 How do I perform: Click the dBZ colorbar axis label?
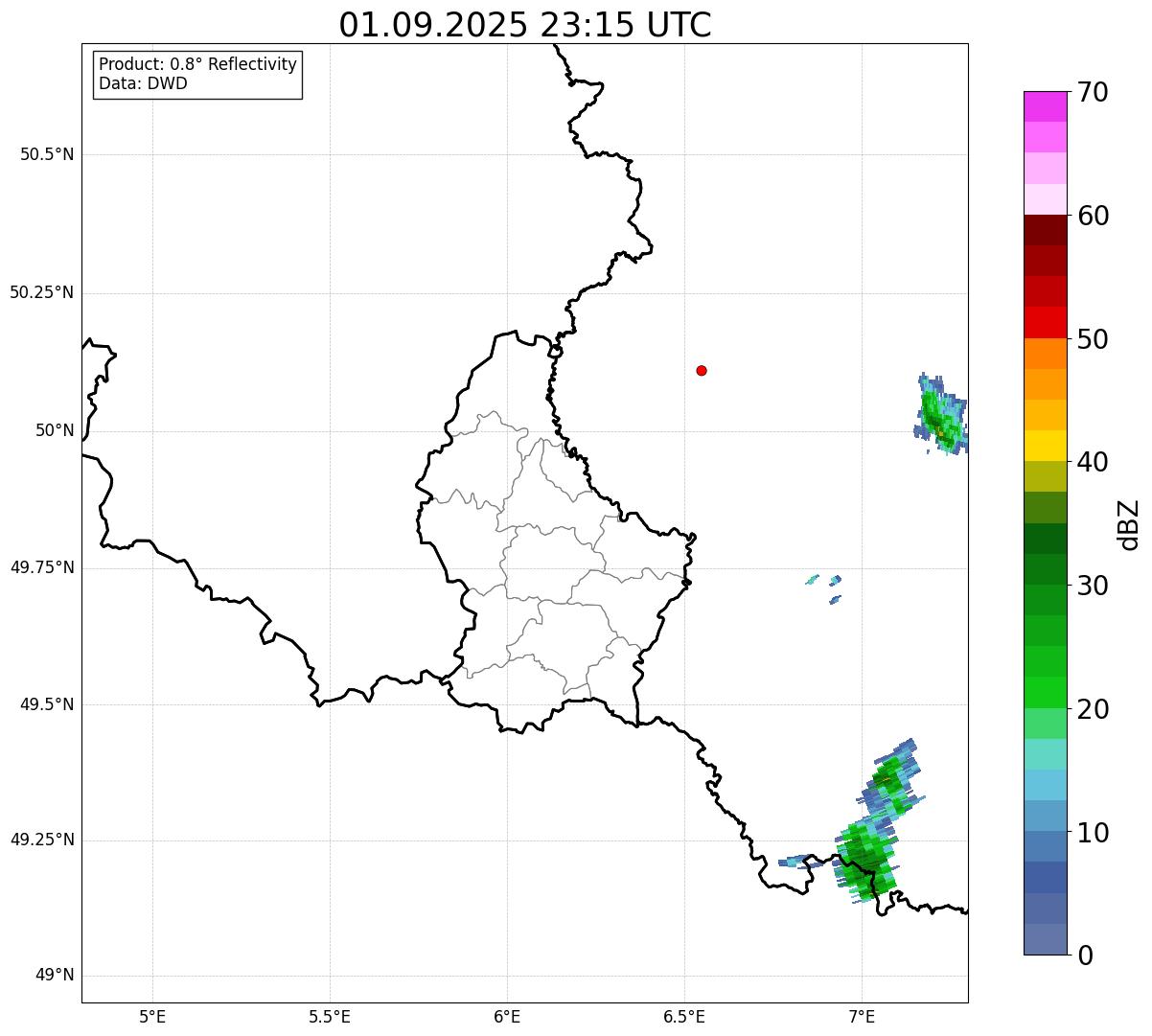1129,524
